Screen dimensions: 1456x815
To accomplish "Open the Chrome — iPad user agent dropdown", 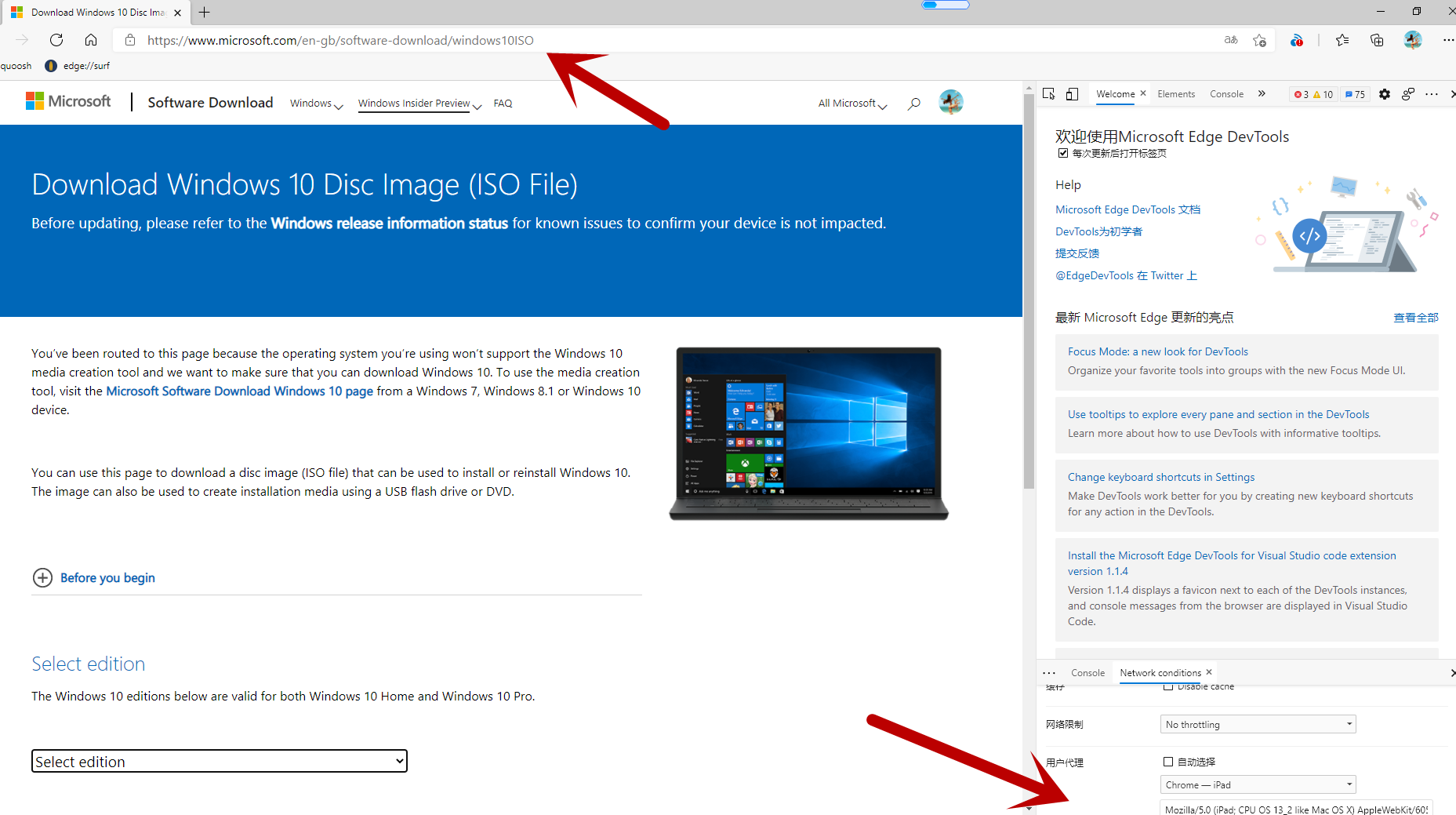I will 1258,784.
